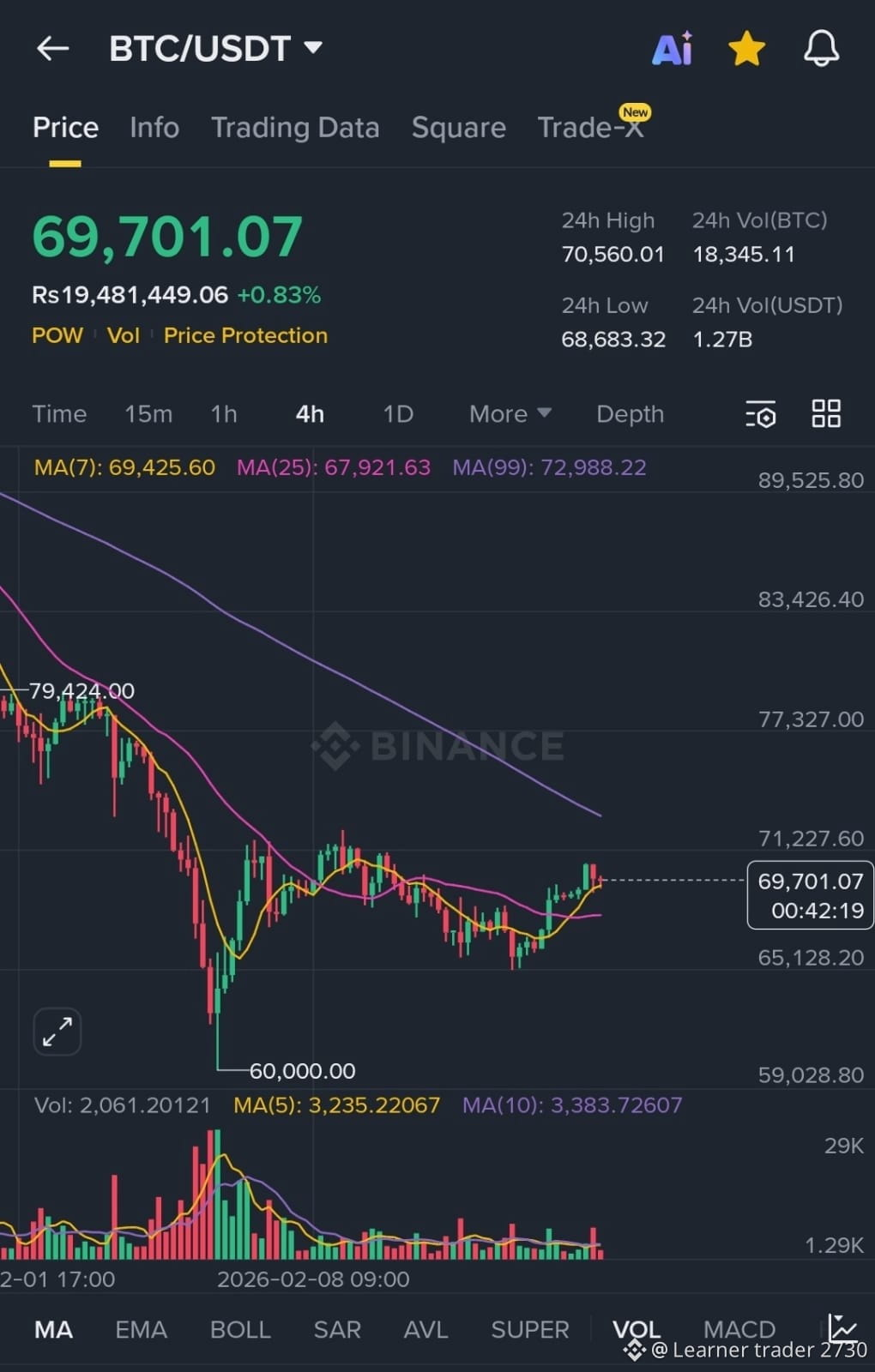
Task: Tap the POW tag
Action: point(57,335)
